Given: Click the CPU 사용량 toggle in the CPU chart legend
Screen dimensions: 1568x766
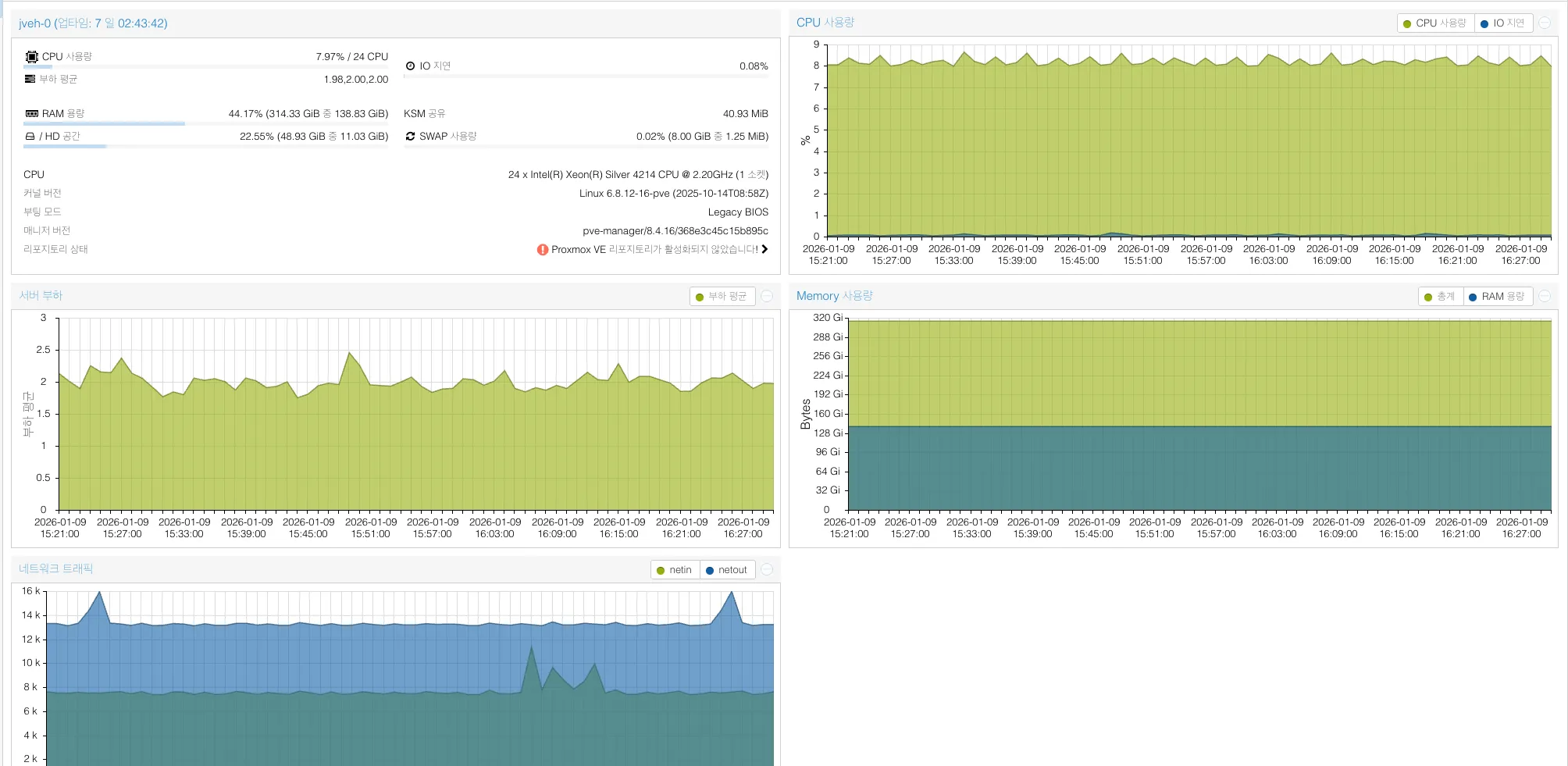Looking at the screenshot, I should tap(1434, 23).
